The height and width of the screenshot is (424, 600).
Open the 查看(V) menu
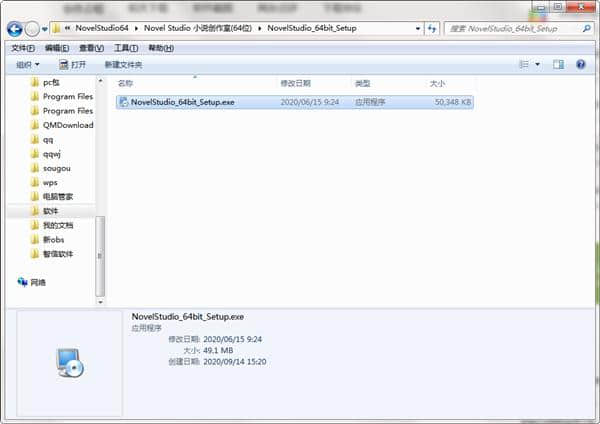(x=91, y=48)
